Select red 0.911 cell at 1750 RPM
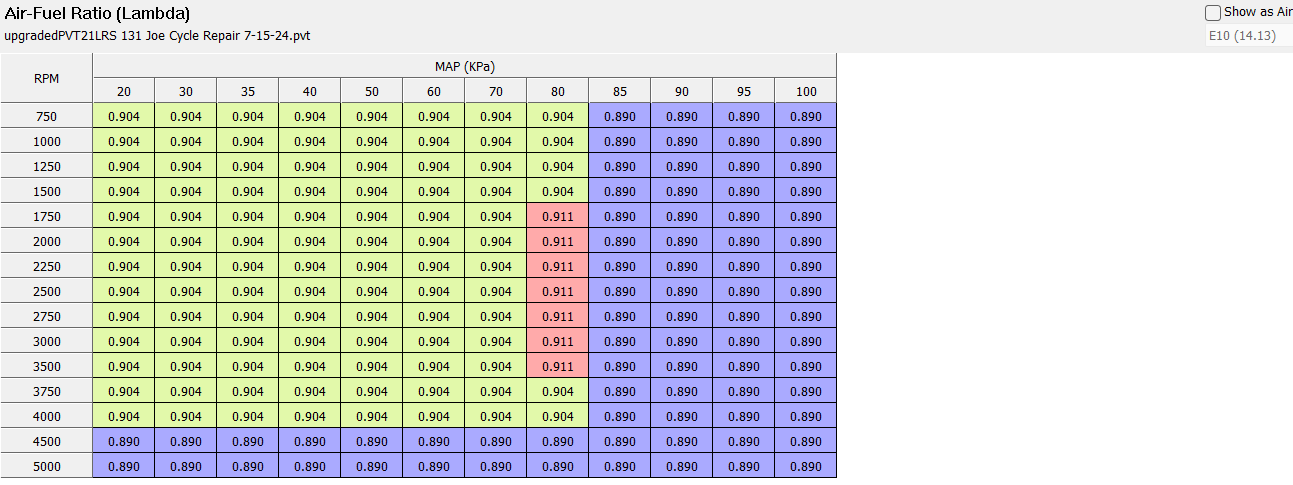 coord(558,216)
